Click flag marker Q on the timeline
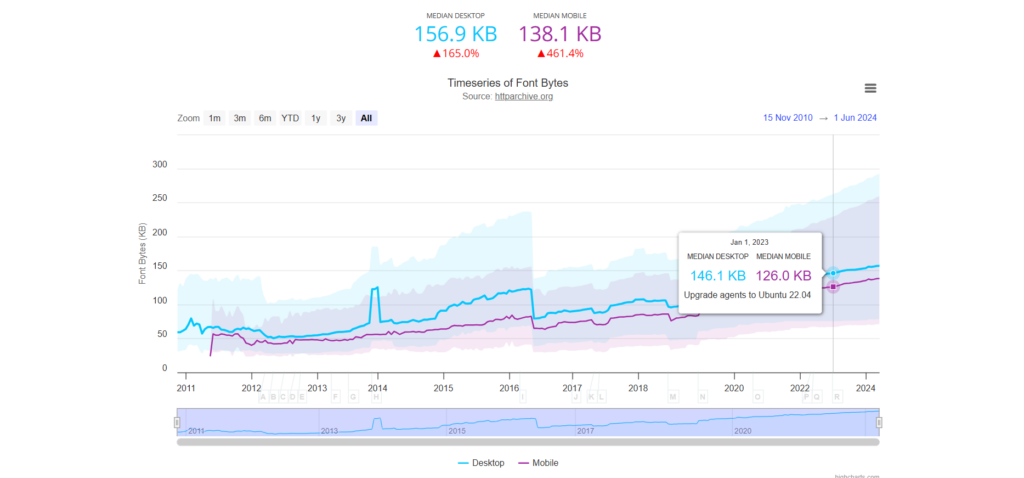The width and height of the screenshot is (1024, 478). click(x=817, y=396)
